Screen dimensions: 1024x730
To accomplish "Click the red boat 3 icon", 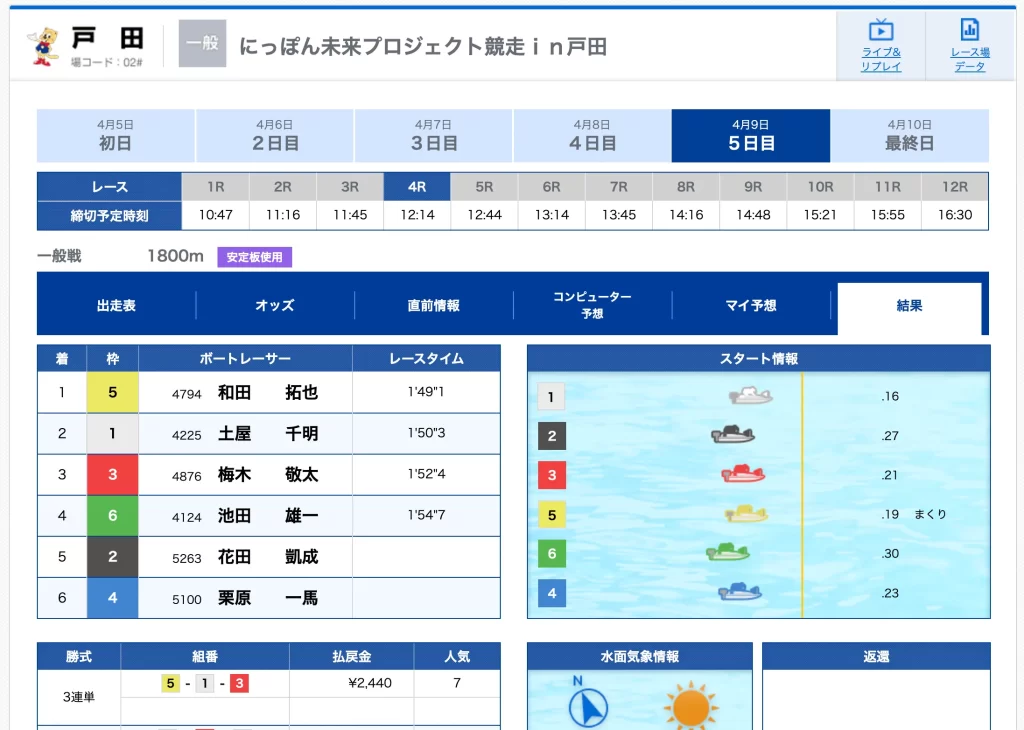I will [x=743, y=474].
